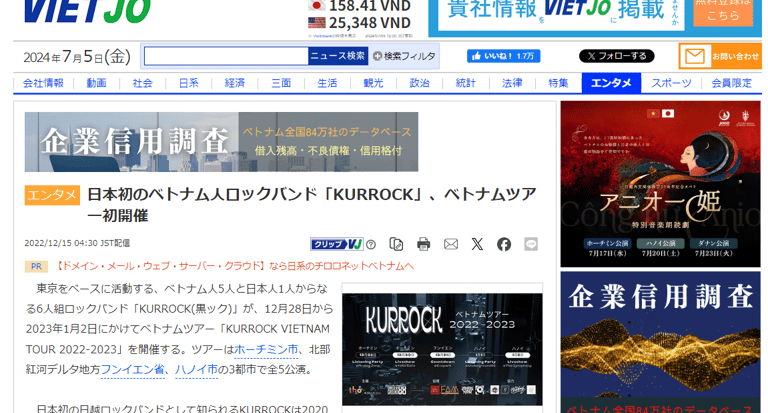Open the 政治 menu item
The width and height of the screenshot is (768, 413).
(419, 83)
